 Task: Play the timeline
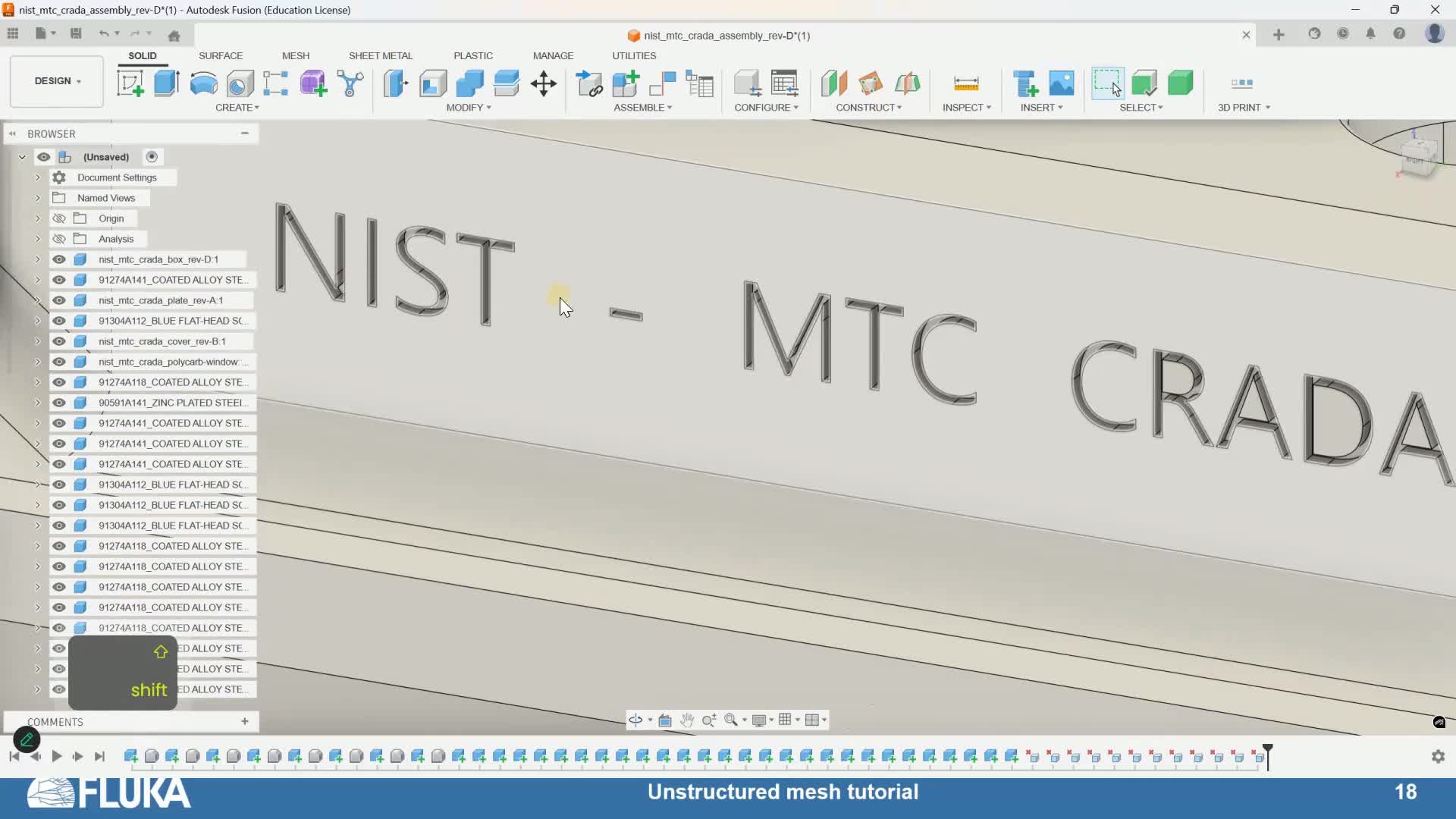click(57, 757)
